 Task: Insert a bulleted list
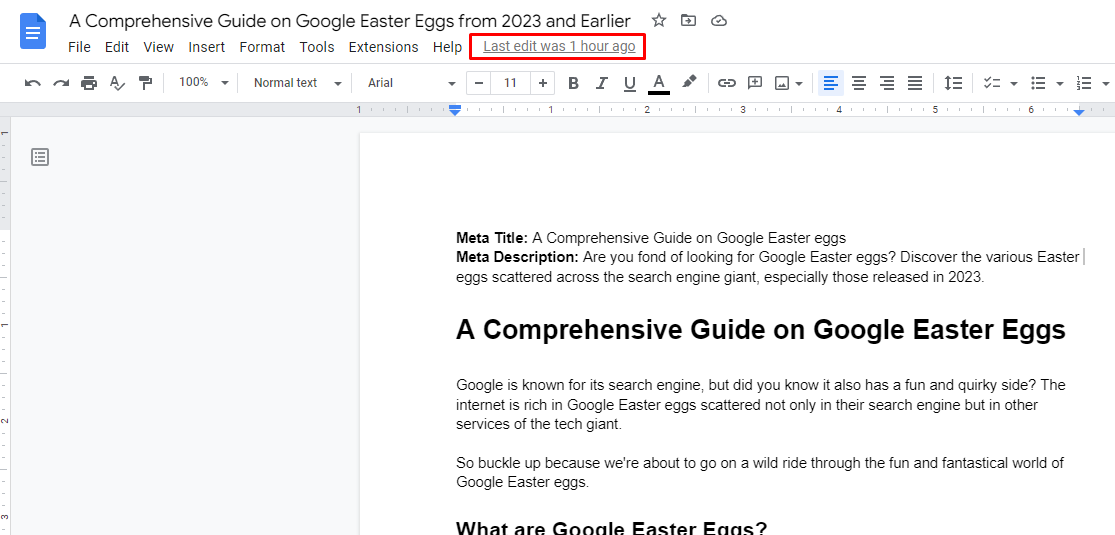[x=1038, y=83]
